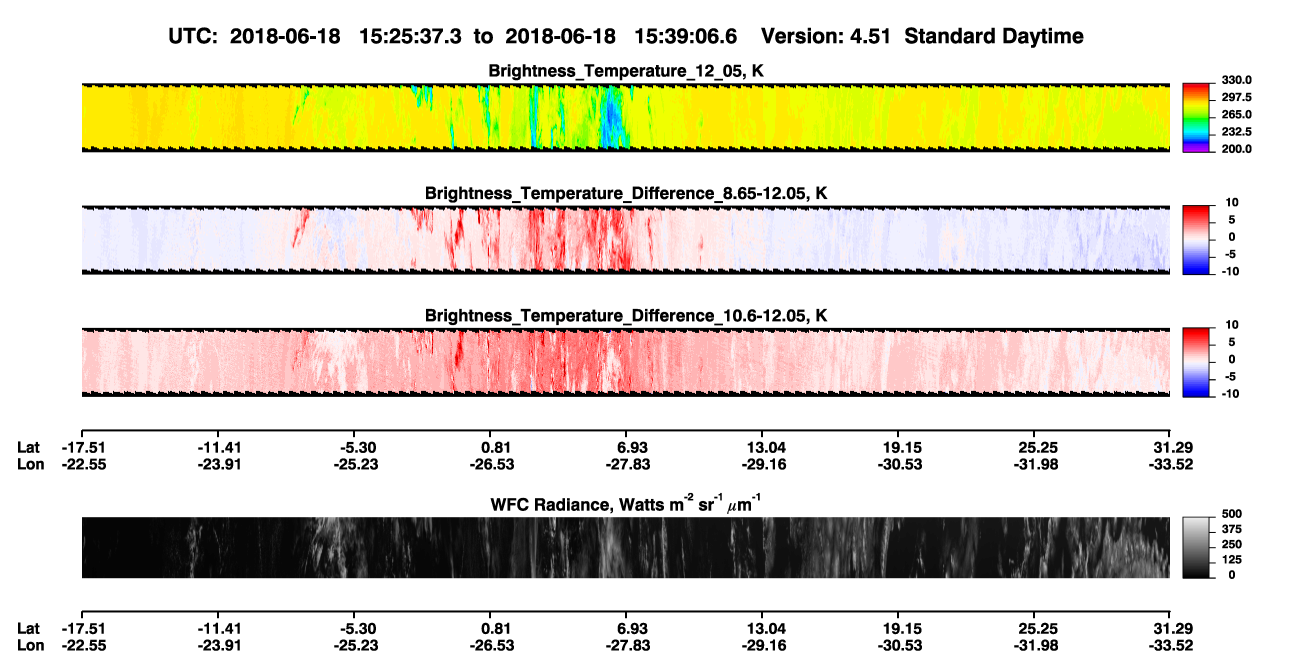
Task: Click longitude -30.53 below WFC Radiance strip
Action: coord(899,644)
